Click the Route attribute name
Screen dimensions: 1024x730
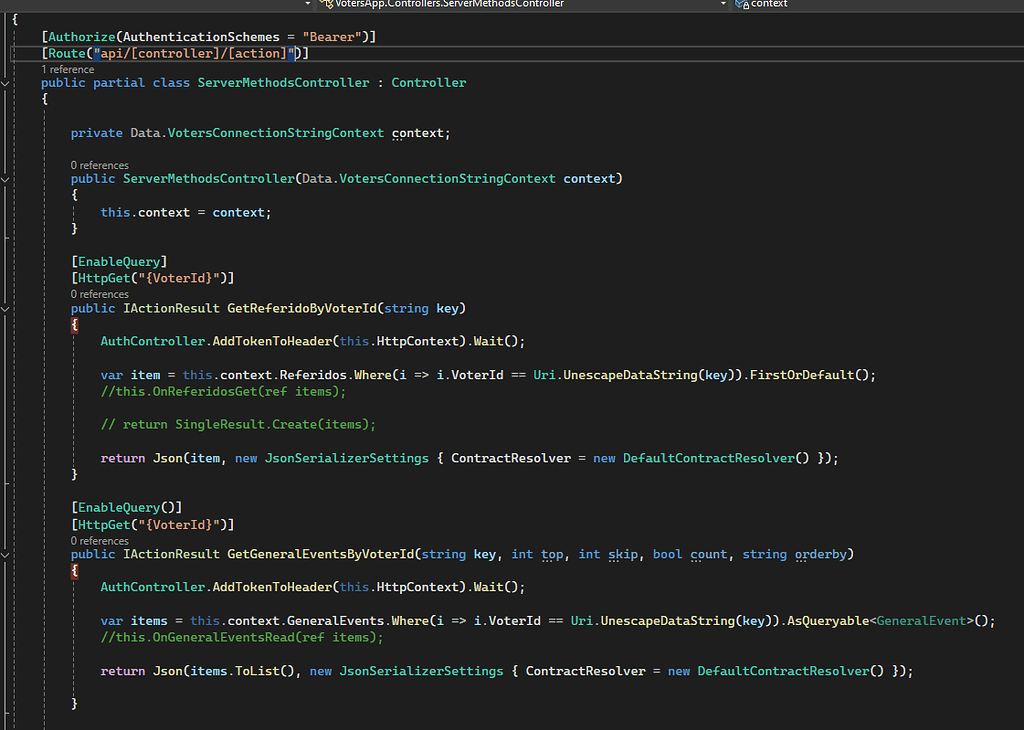tap(67, 54)
